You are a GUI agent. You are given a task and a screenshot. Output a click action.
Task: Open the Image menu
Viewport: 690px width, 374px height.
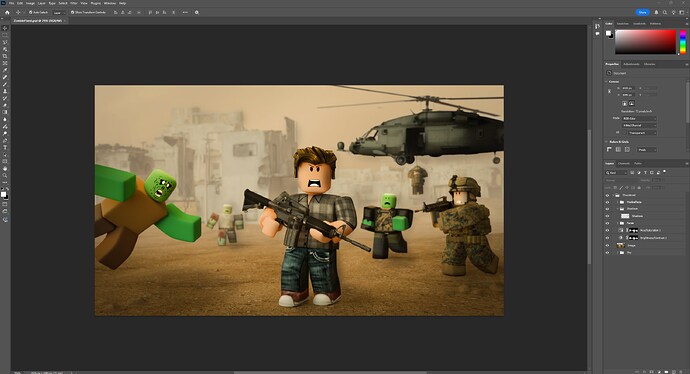30,3
